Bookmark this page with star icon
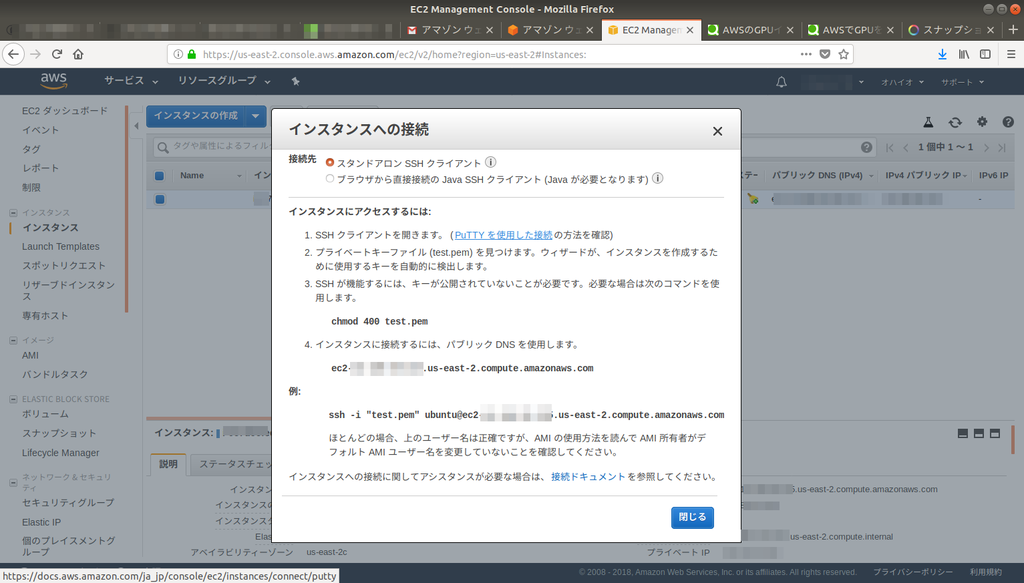Viewport: 1024px width, 583px height. pyautogui.click(x=844, y=54)
